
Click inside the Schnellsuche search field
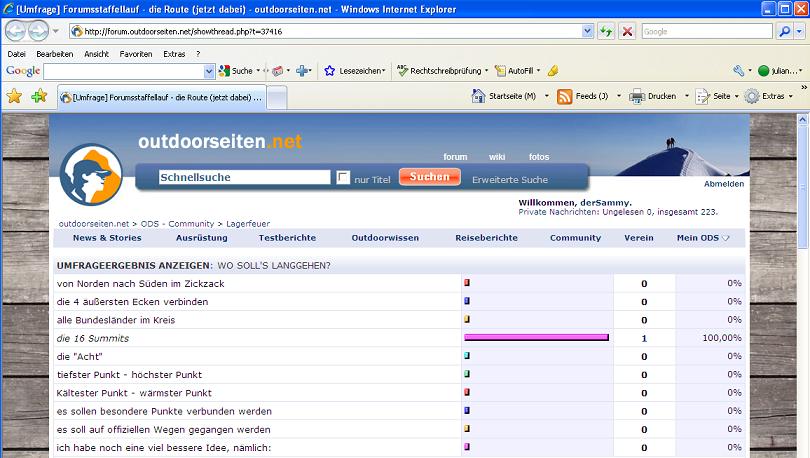click(x=244, y=177)
